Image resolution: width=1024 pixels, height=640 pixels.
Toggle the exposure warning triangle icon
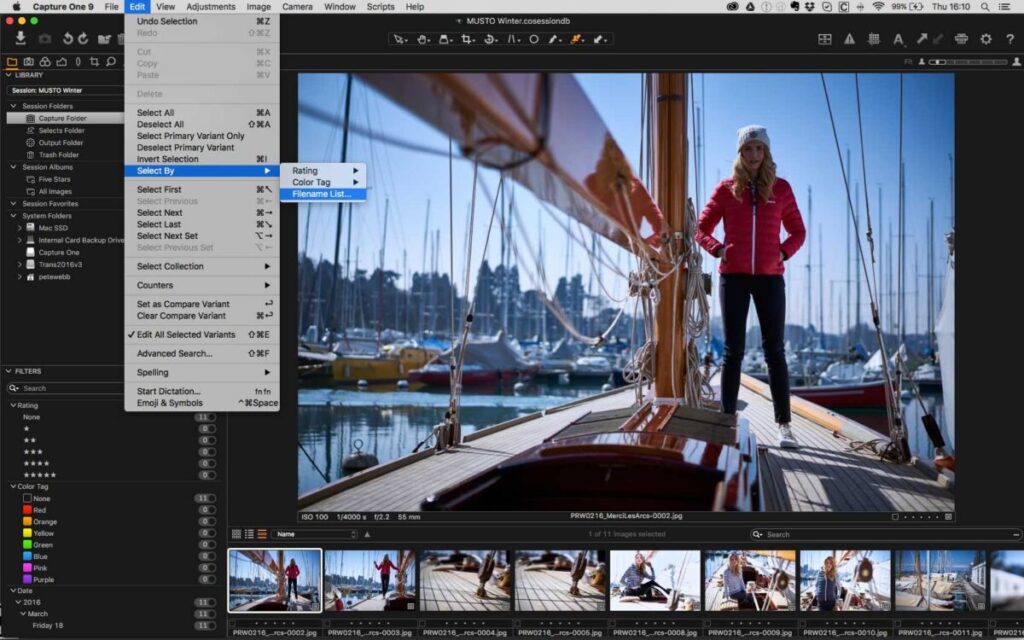tap(849, 39)
